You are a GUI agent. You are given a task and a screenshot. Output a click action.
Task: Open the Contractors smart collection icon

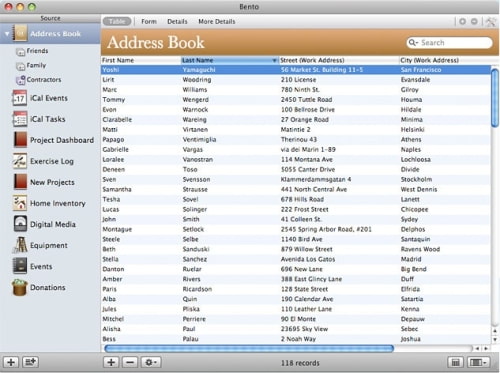point(20,80)
